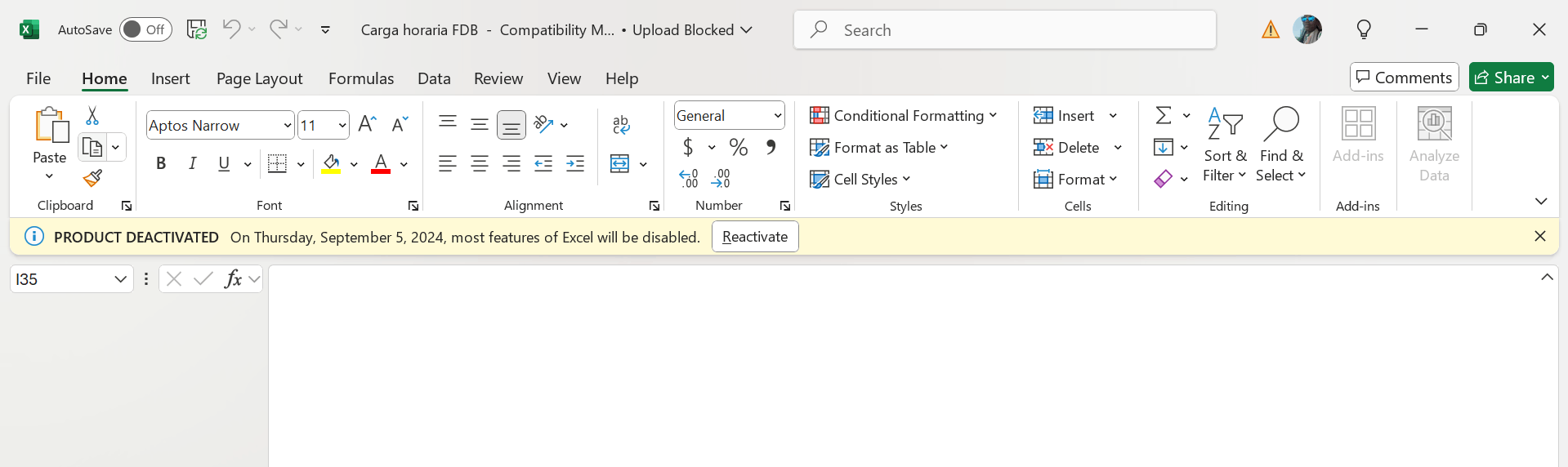Click the warning triangle icon
This screenshot has height=467, width=1568.
pos(1271,29)
